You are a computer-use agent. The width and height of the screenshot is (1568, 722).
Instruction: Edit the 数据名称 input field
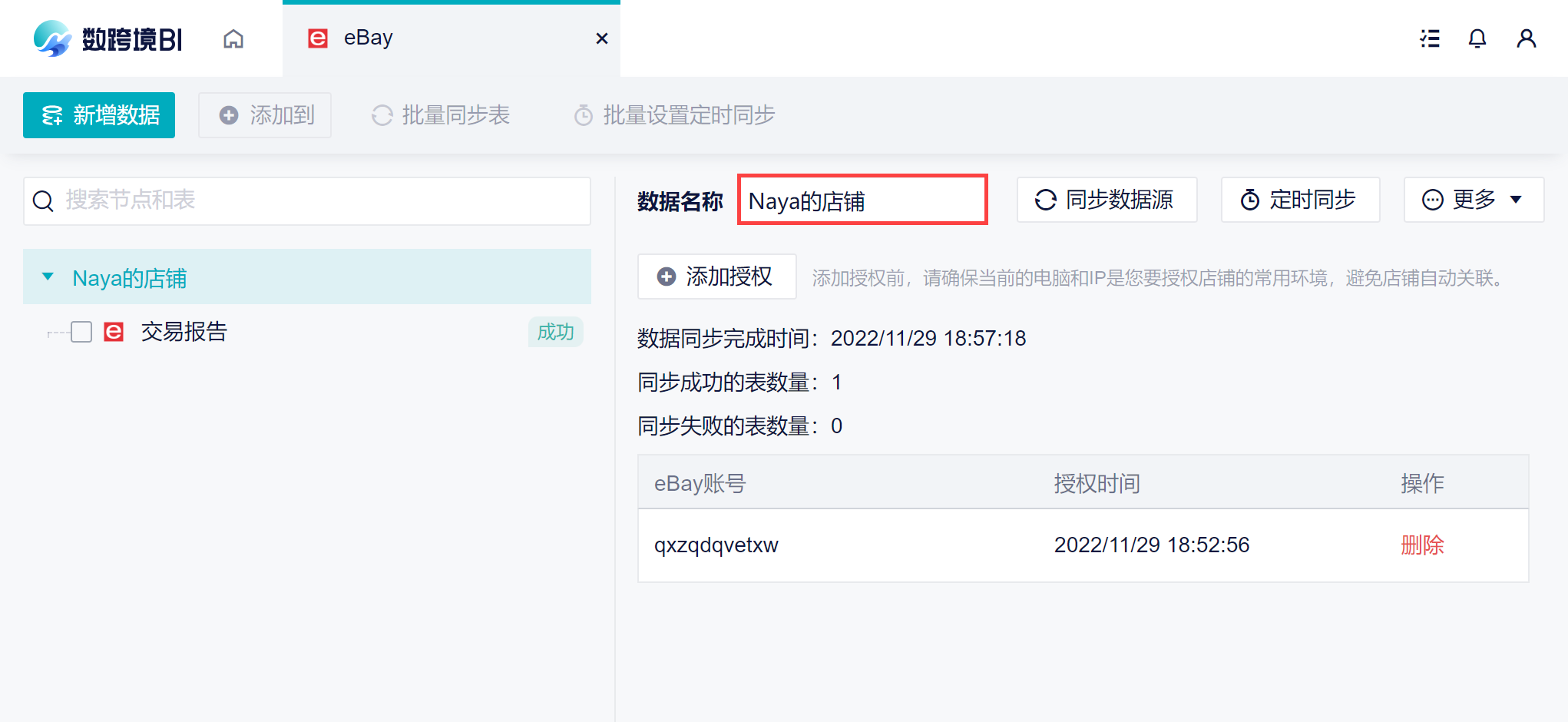click(862, 200)
